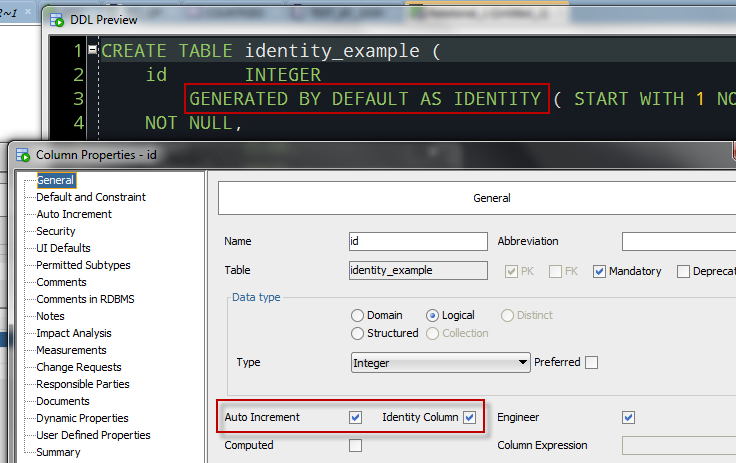Click the INTEGER keyword in DDL Preview
Image resolution: width=736 pixels, height=463 pixels.
tap(283, 75)
